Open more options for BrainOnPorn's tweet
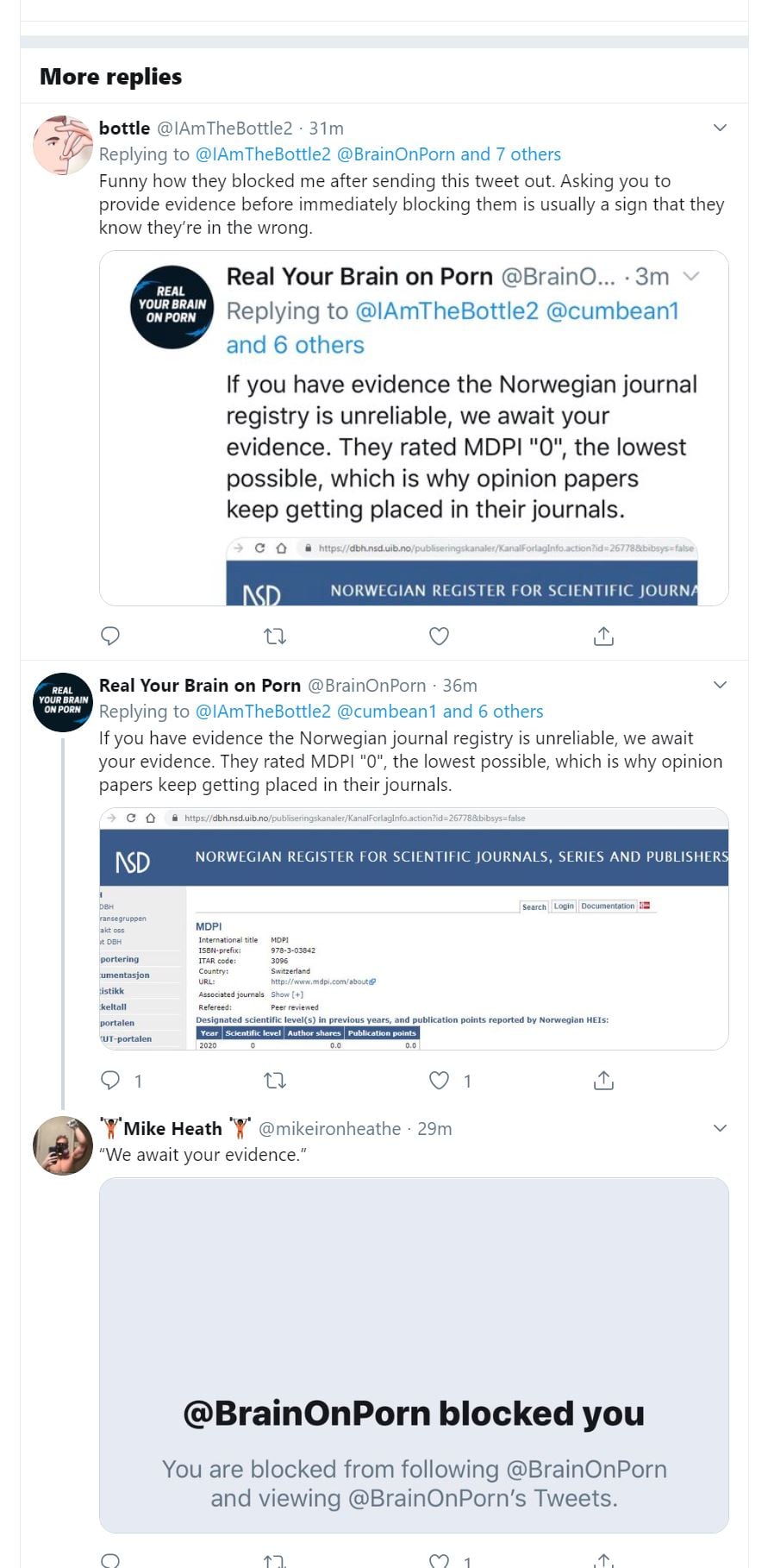The height and width of the screenshot is (1568, 768). click(721, 685)
